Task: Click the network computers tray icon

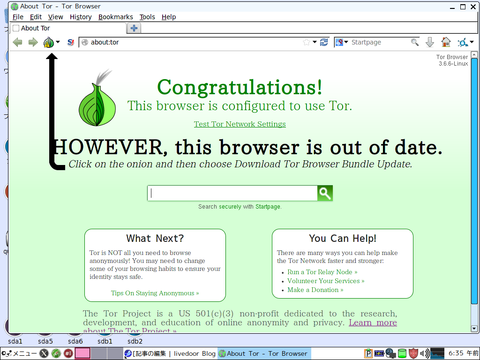Action: tap(391, 353)
